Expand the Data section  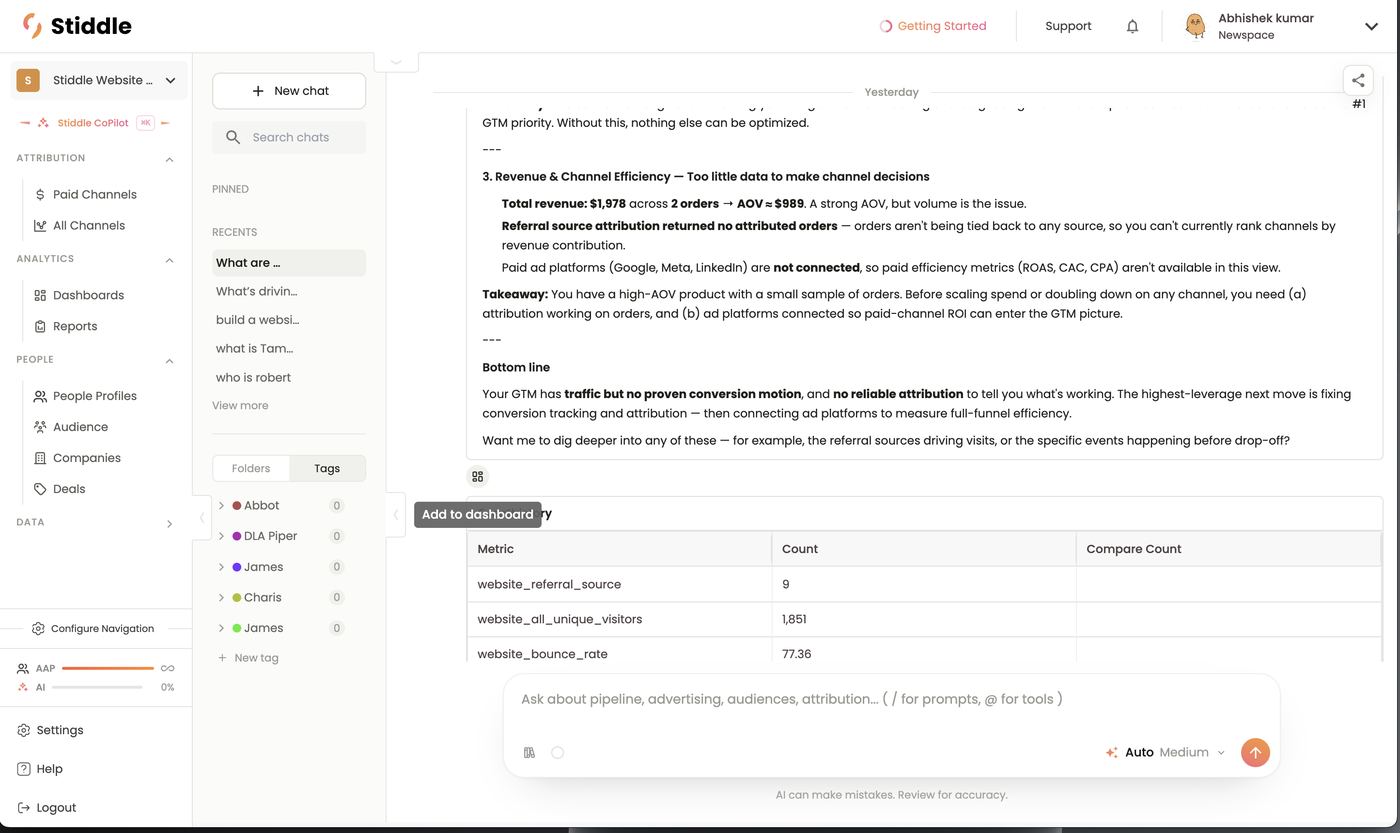pos(169,523)
